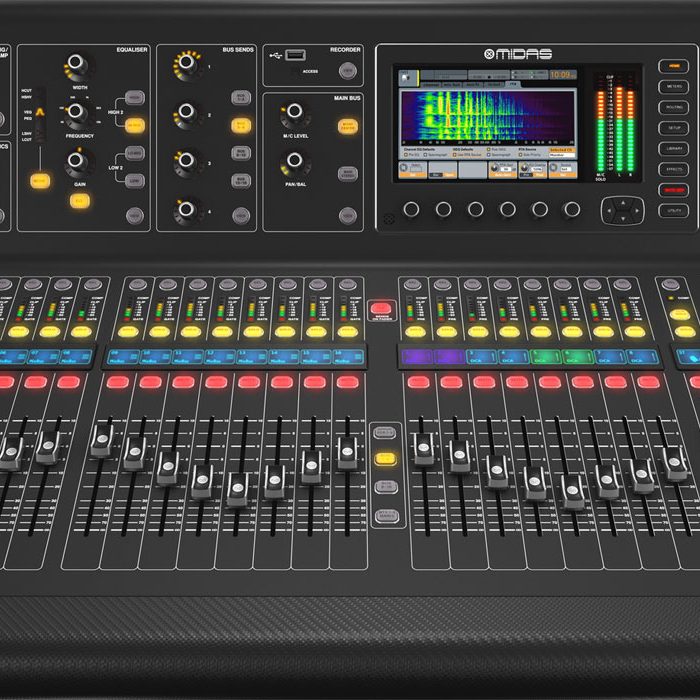Viewport: 700px width, 700px height.
Task: Select the LO MID equaliser band button
Action: [x=134, y=153]
